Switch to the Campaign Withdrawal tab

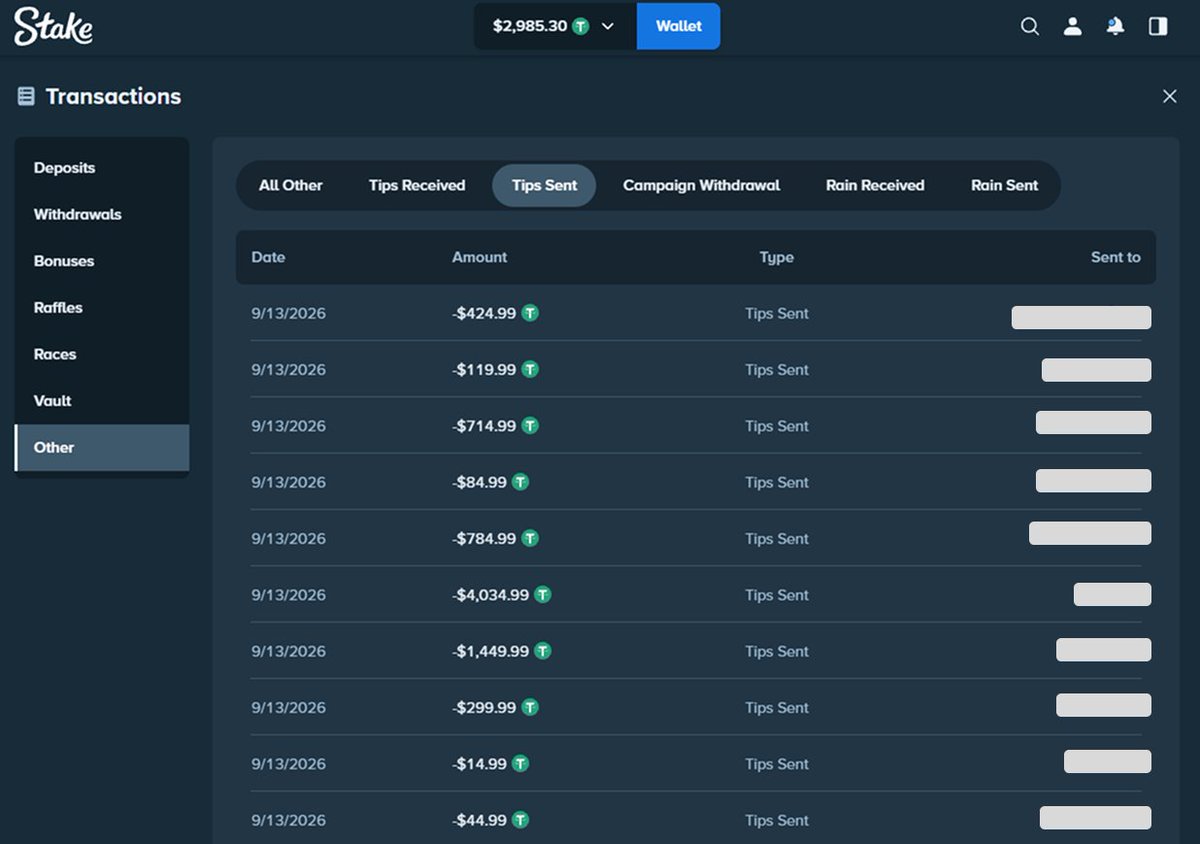point(701,185)
